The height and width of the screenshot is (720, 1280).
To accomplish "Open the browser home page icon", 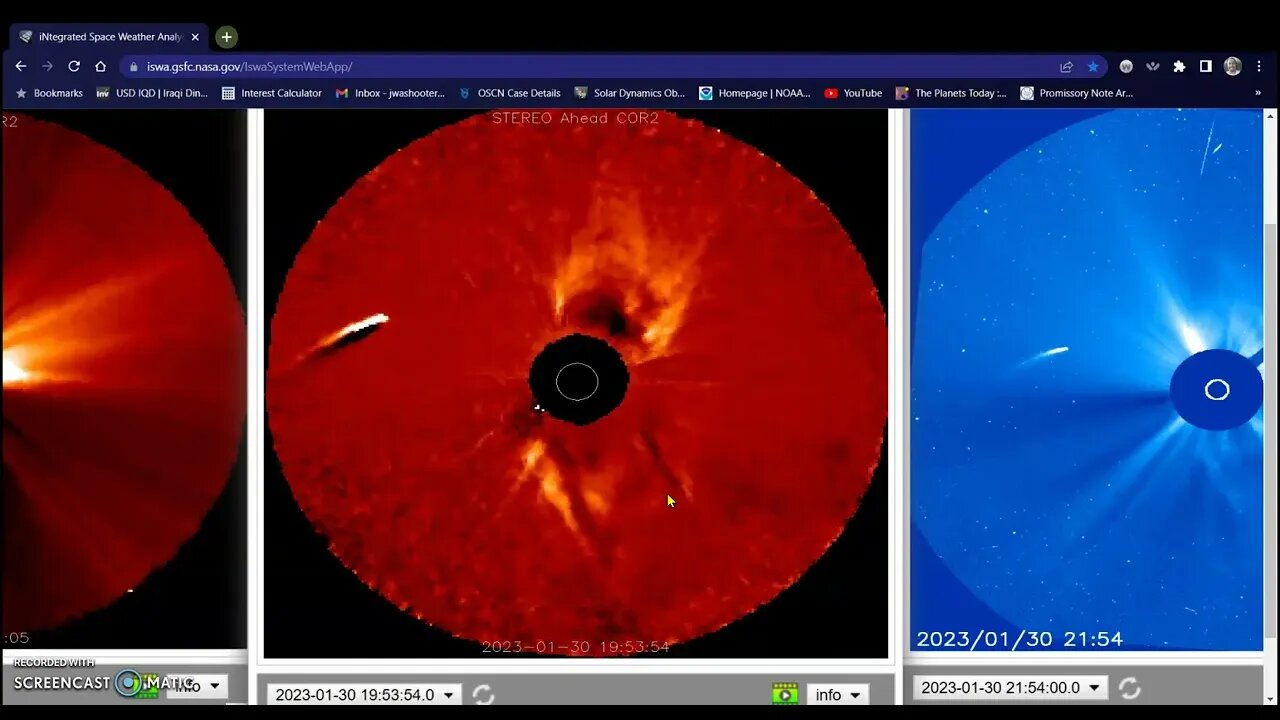I will point(100,66).
